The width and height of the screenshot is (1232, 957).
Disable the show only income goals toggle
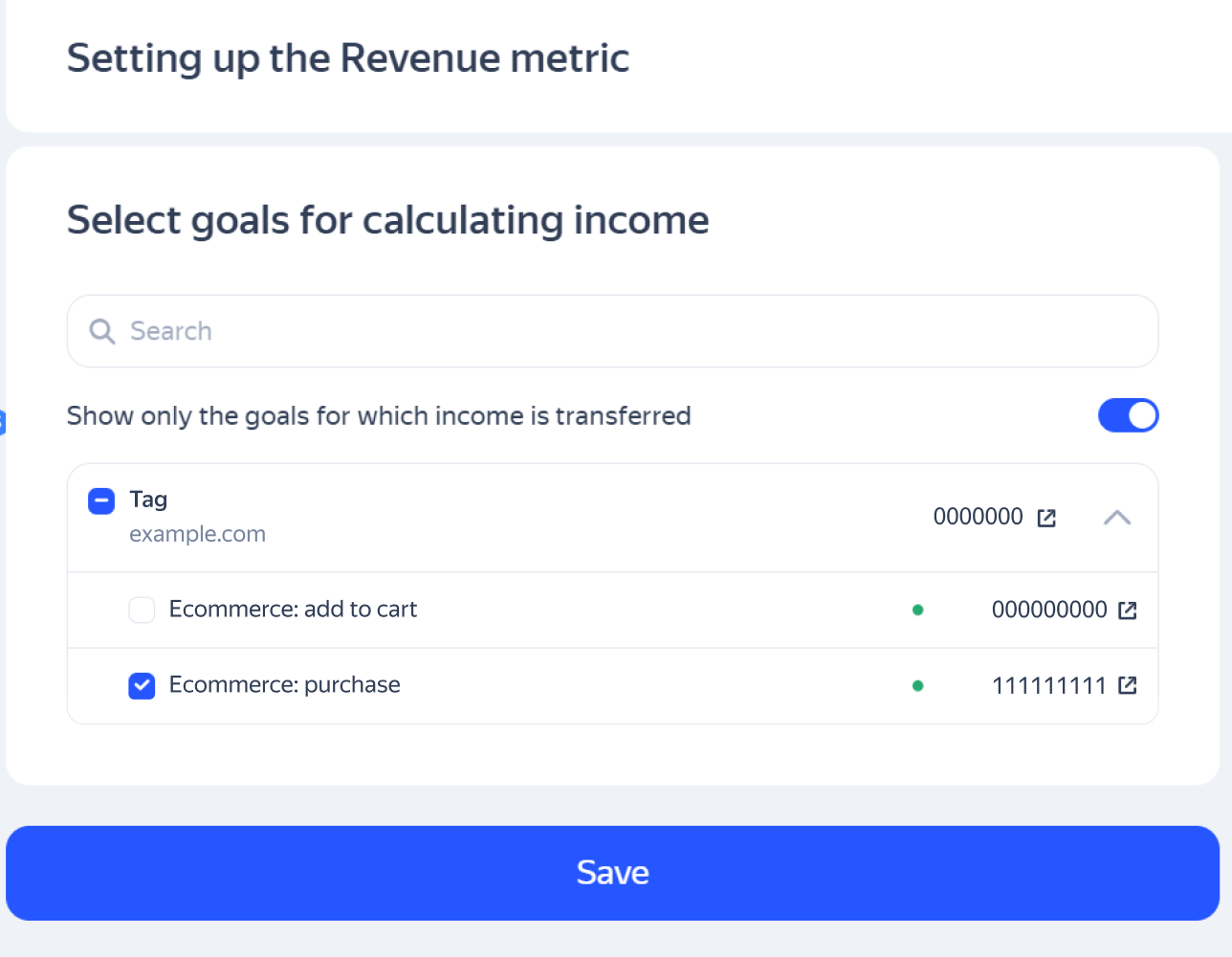coord(1128,415)
